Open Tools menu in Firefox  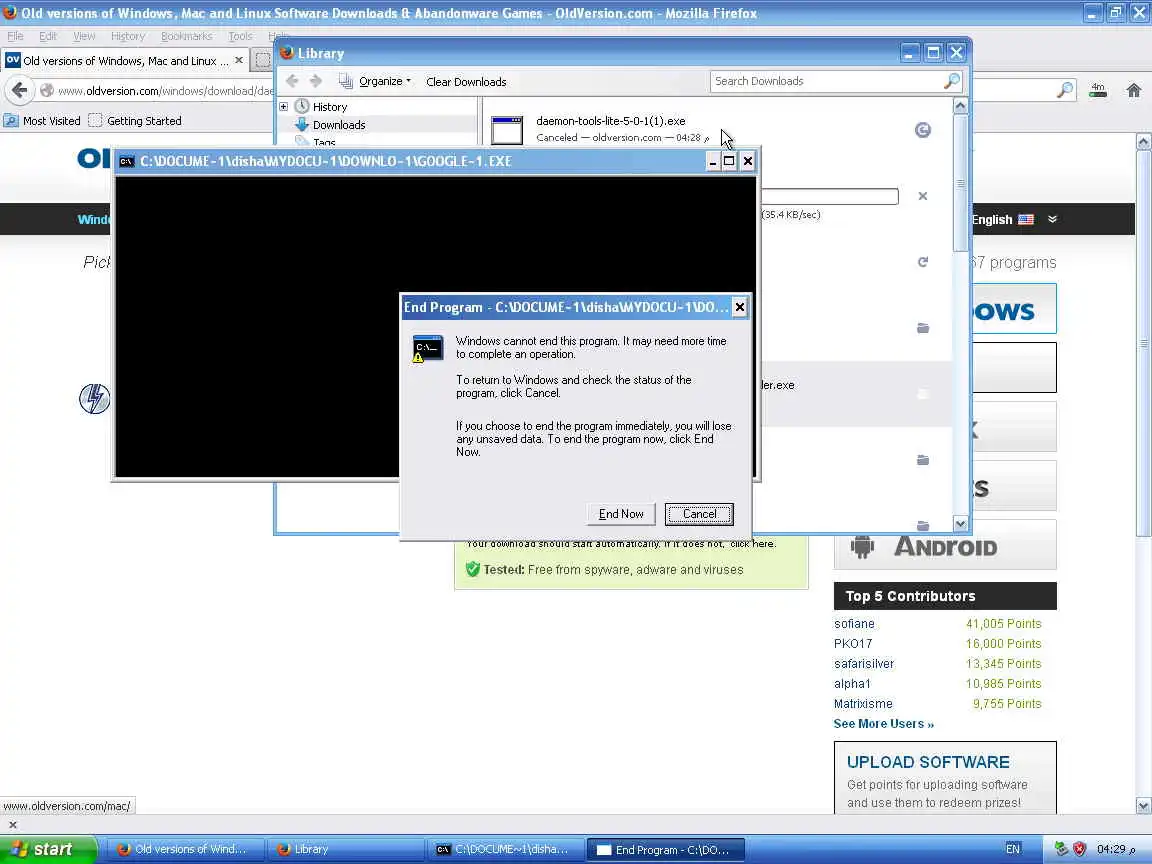click(240, 36)
